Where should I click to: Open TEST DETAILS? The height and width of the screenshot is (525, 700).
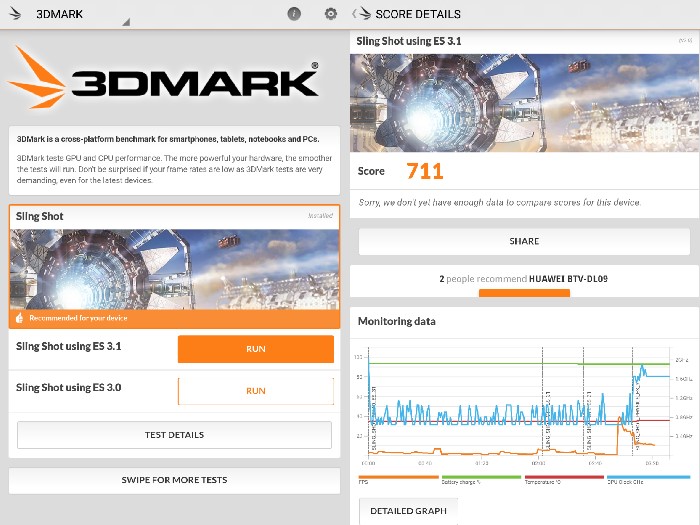point(174,435)
